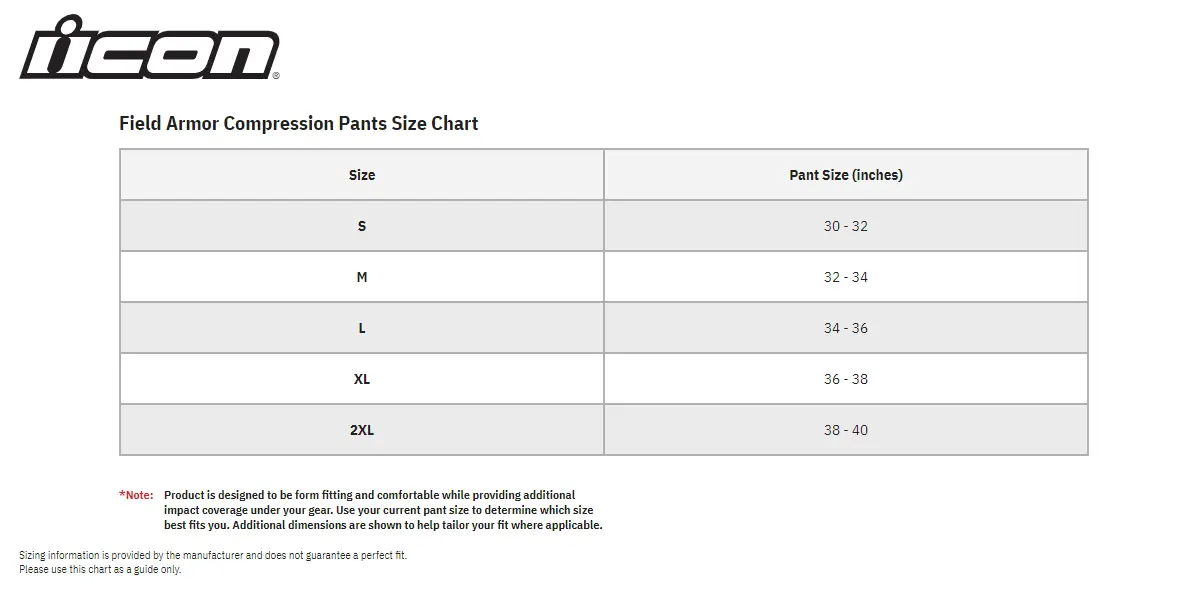The width and height of the screenshot is (1200, 597).
Task: Select the 2XL size cell
Action: (x=362, y=430)
